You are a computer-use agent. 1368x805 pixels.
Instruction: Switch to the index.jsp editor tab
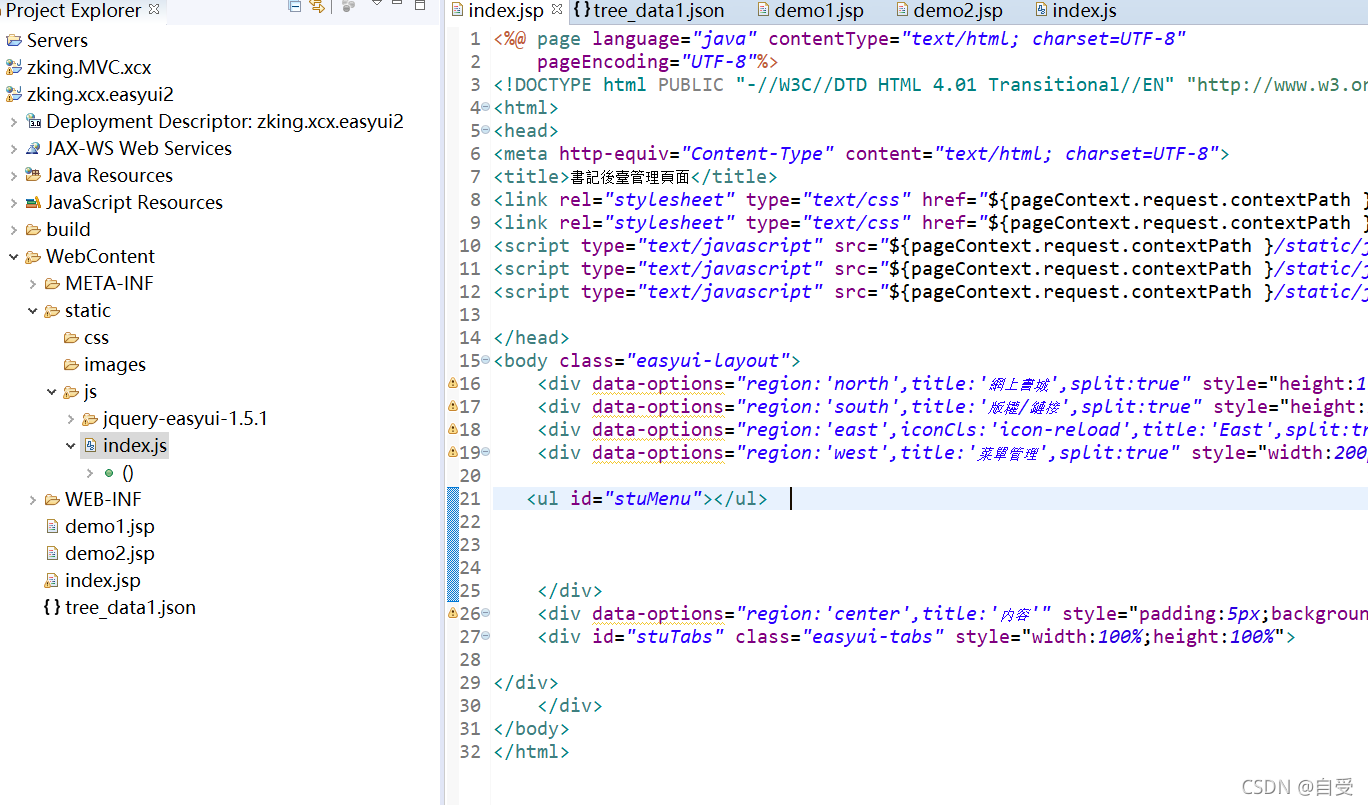coord(506,11)
